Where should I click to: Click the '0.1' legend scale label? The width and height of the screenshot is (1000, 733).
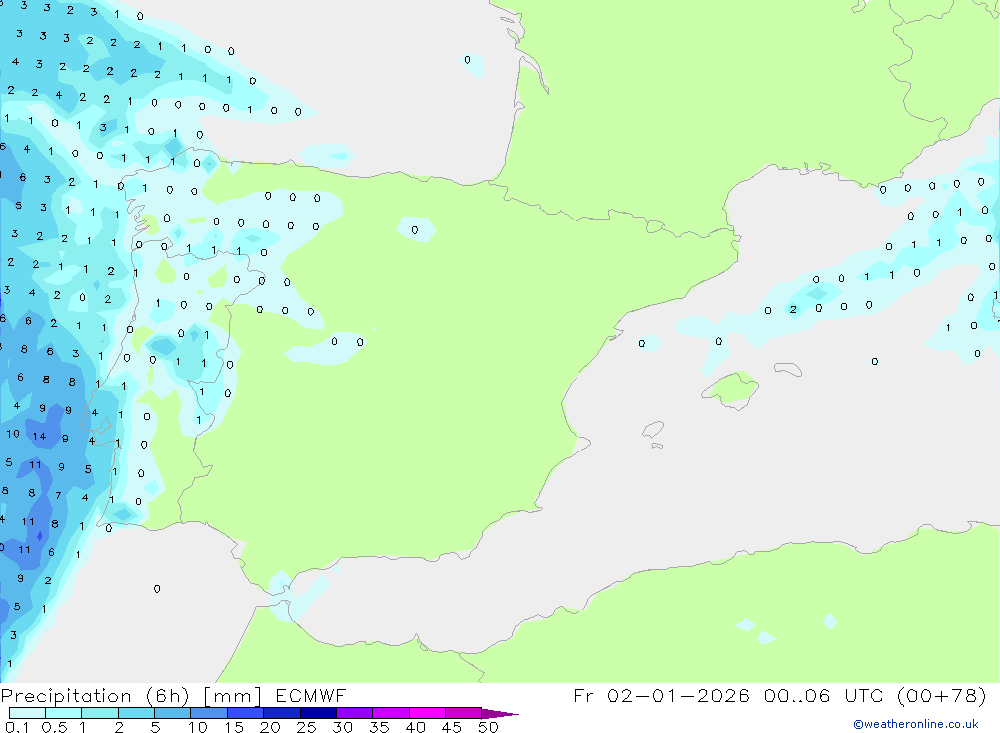click(x=17, y=727)
